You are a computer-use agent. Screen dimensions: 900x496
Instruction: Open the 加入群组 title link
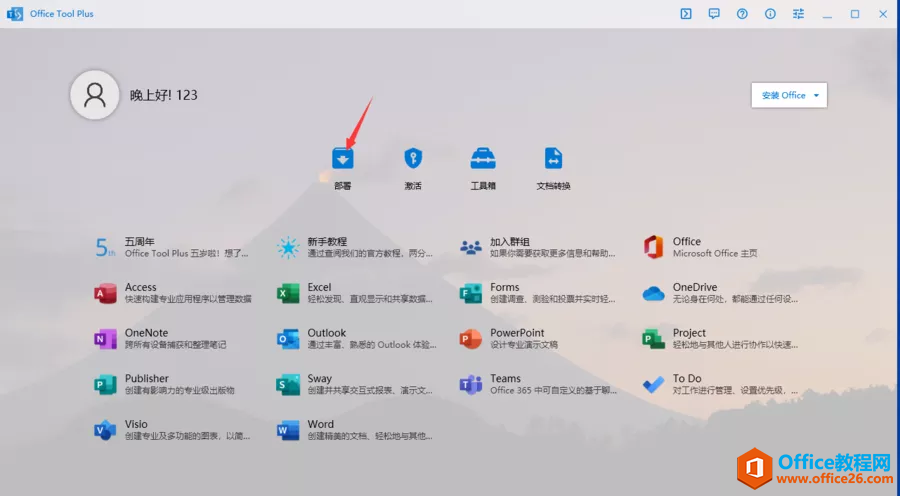510,242
